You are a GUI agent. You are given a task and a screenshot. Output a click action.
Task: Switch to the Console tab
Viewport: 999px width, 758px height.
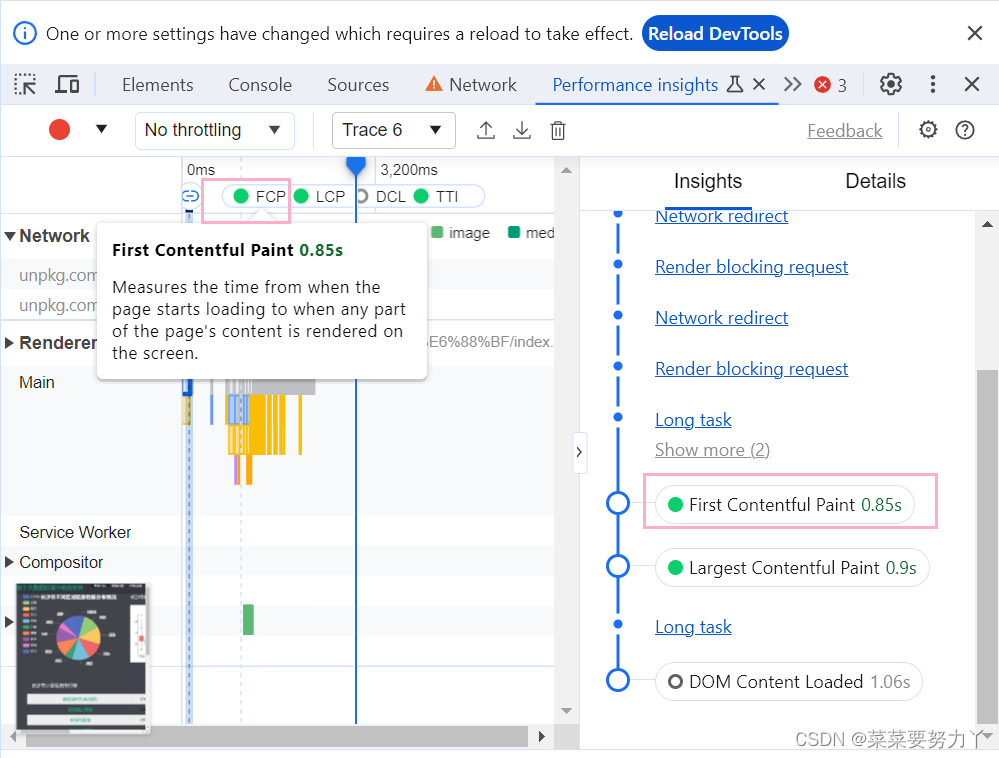coord(260,85)
